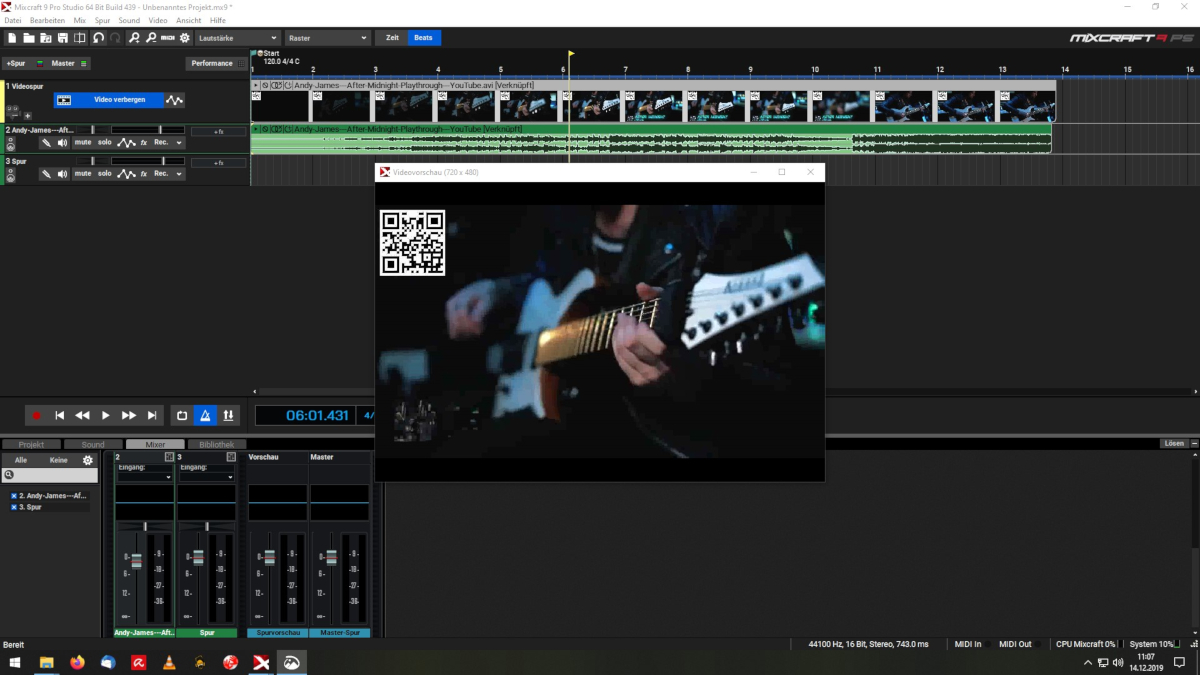Redo the action in the toolbar
Image resolution: width=1200 pixels, height=675 pixels.
(x=115, y=38)
